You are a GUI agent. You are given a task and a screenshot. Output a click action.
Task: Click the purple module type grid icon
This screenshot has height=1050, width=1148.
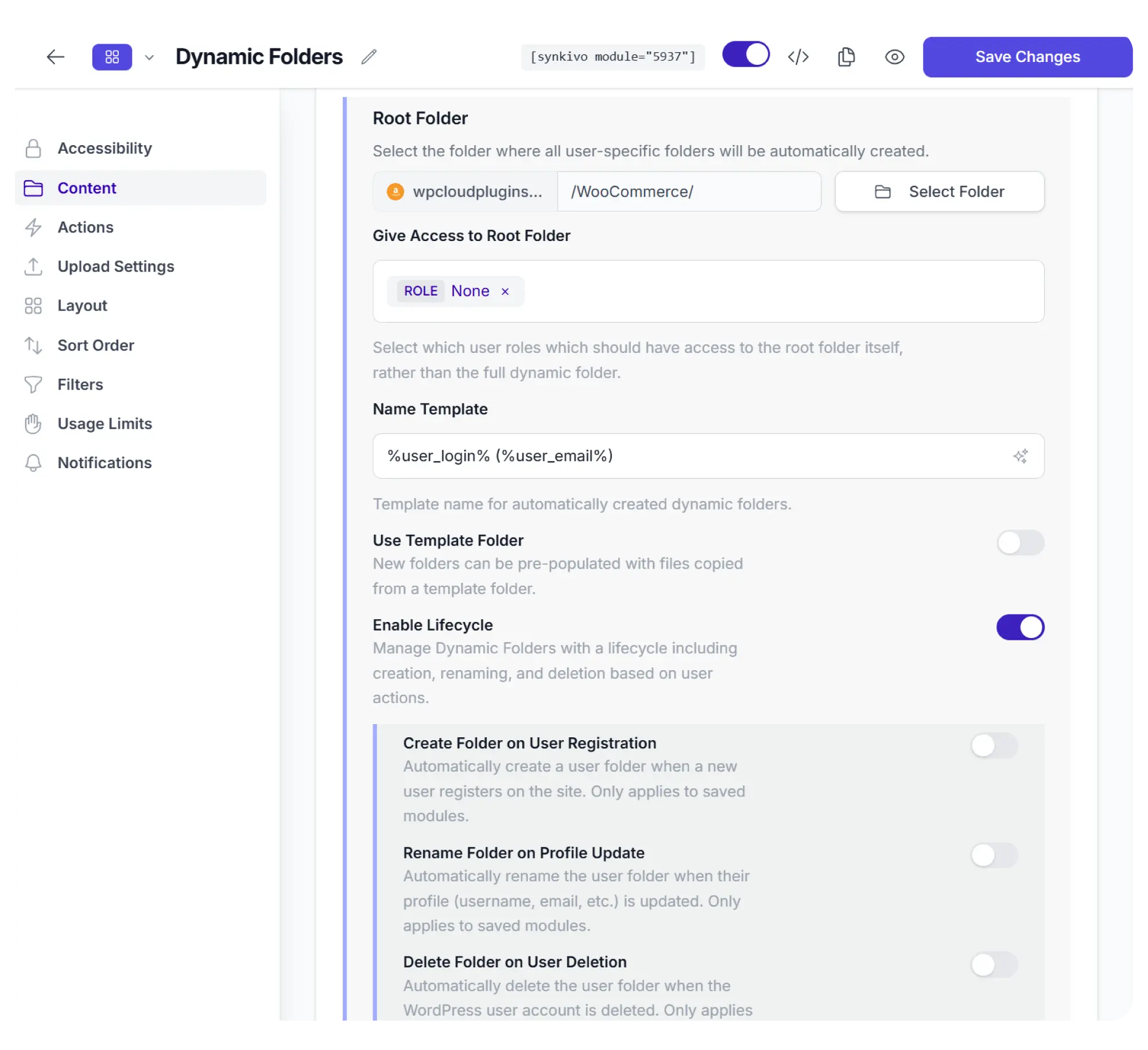pyautogui.click(x=112, y=57)
